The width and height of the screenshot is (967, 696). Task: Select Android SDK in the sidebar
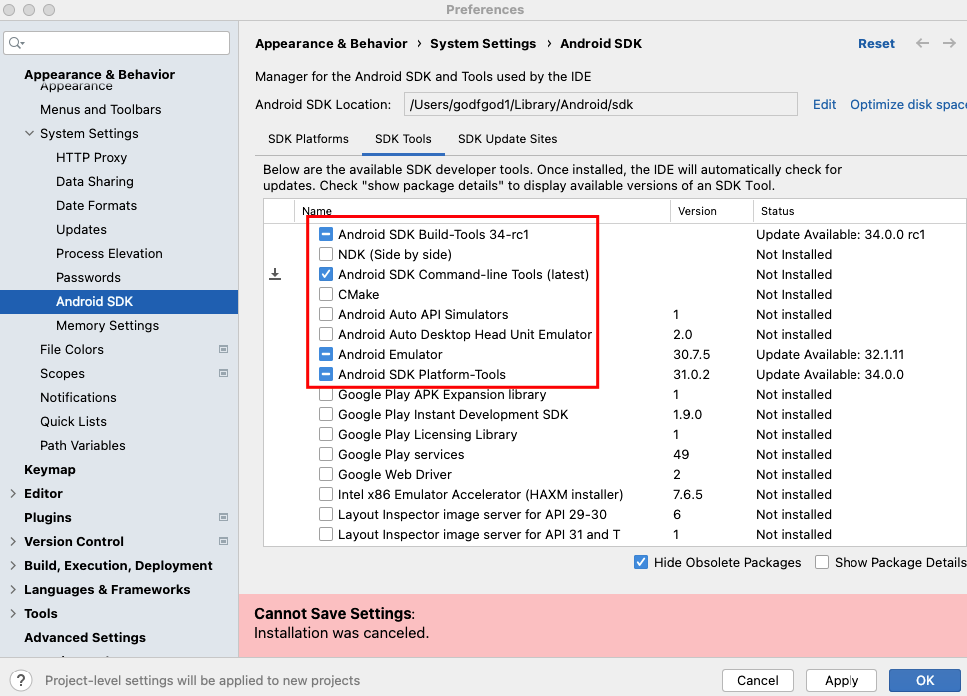(x=119, y=301)
